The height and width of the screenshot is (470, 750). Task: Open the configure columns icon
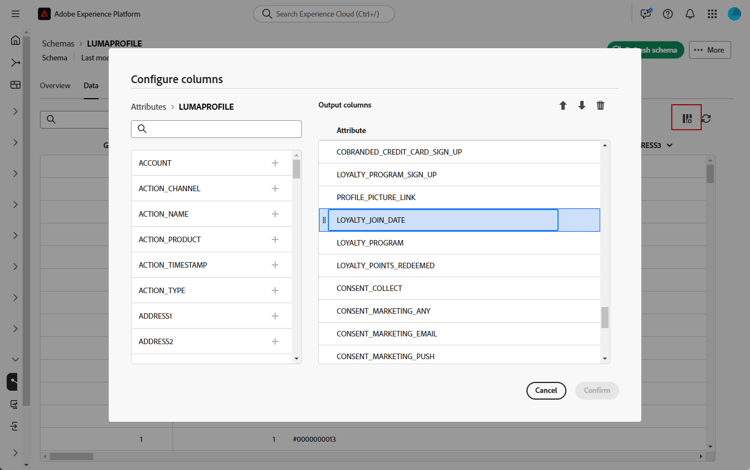point(686,118)
